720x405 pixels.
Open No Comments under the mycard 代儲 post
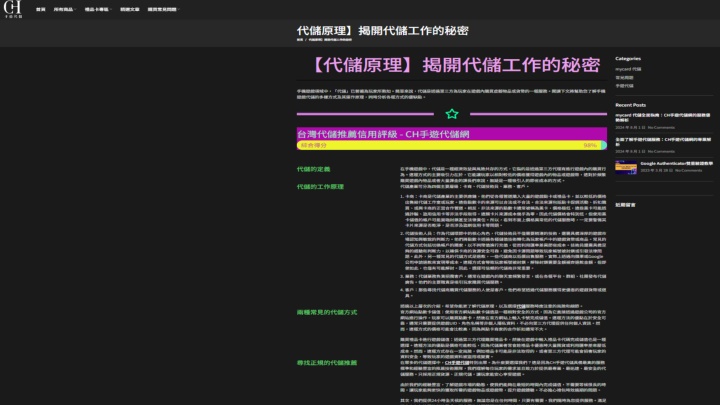661,128
